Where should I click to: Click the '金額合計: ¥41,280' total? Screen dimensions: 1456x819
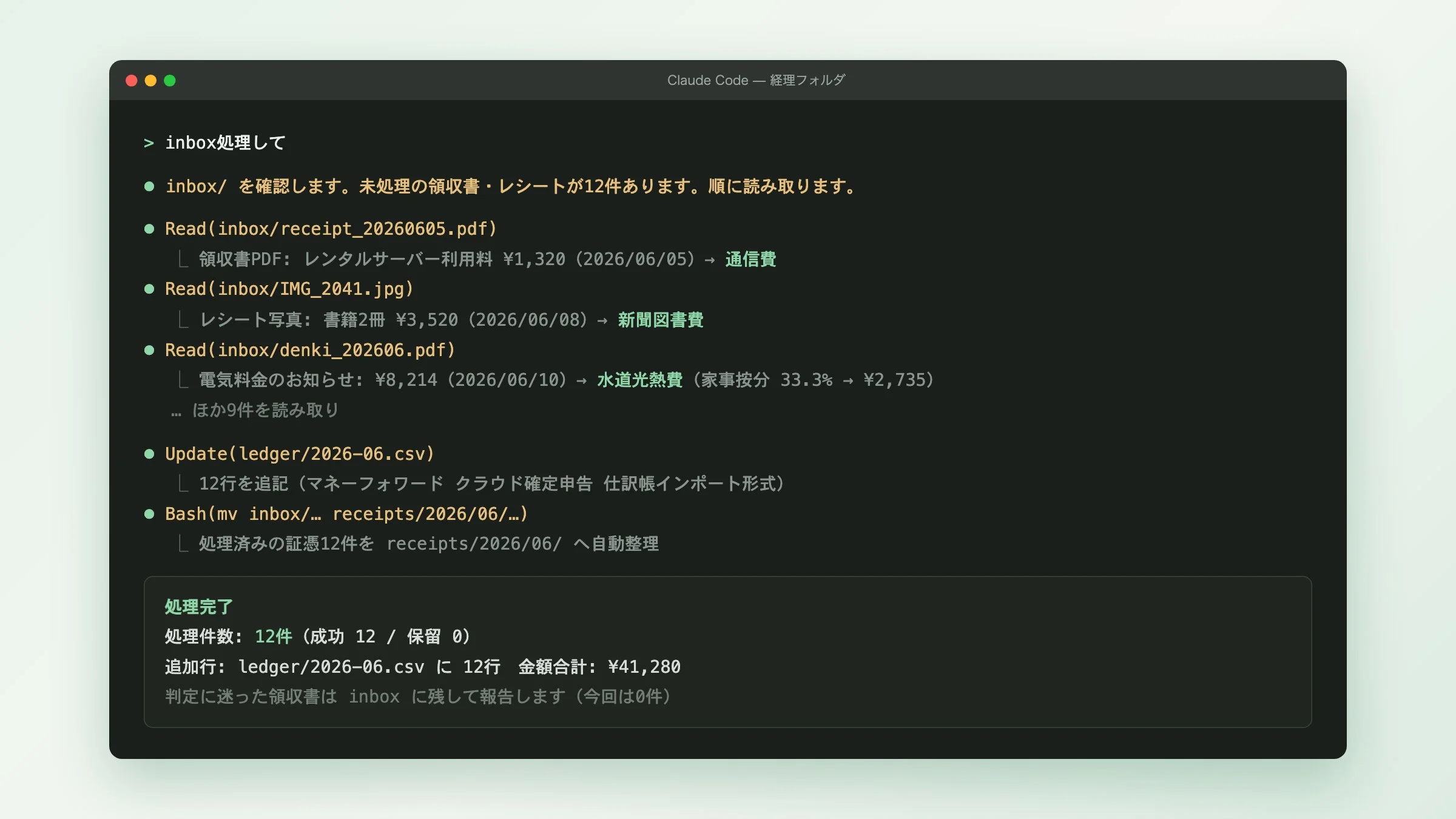click(599, 667)
